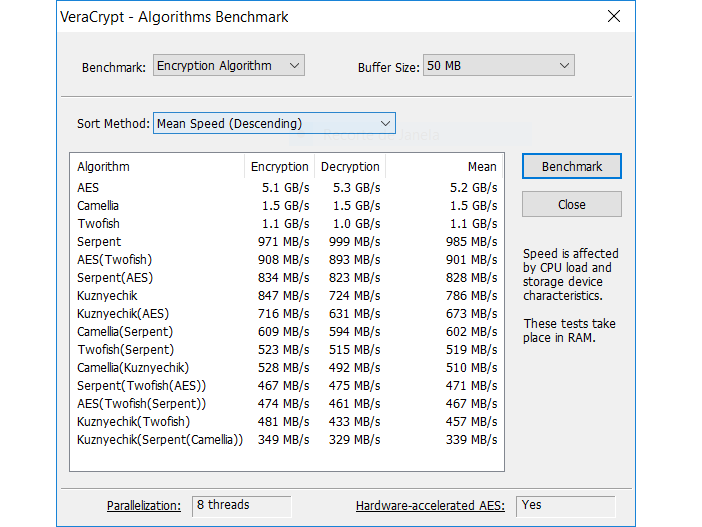
Task: Click the 475 MB/s decryption value
Action: (355, 386)
